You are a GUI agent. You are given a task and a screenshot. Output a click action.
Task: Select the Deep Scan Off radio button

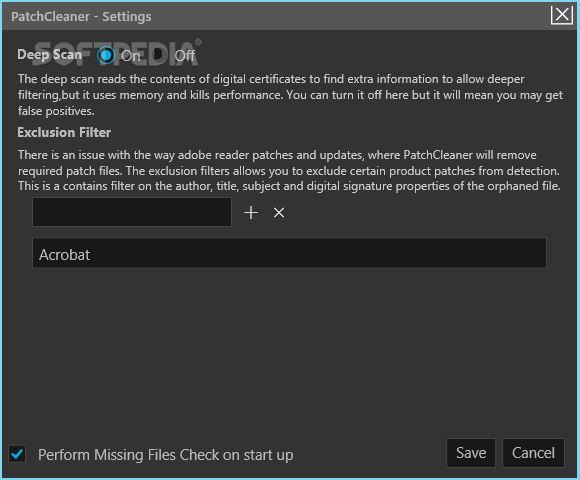[159, 55]
